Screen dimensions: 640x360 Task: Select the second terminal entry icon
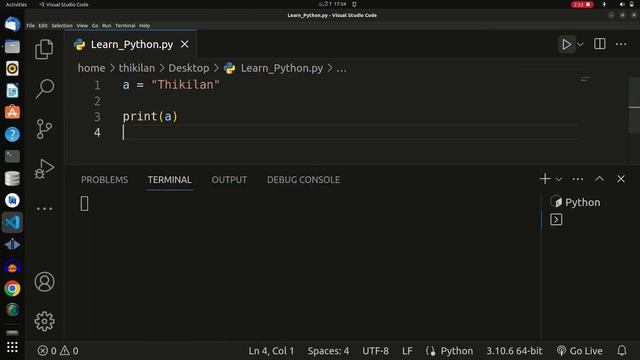[556, 220]
